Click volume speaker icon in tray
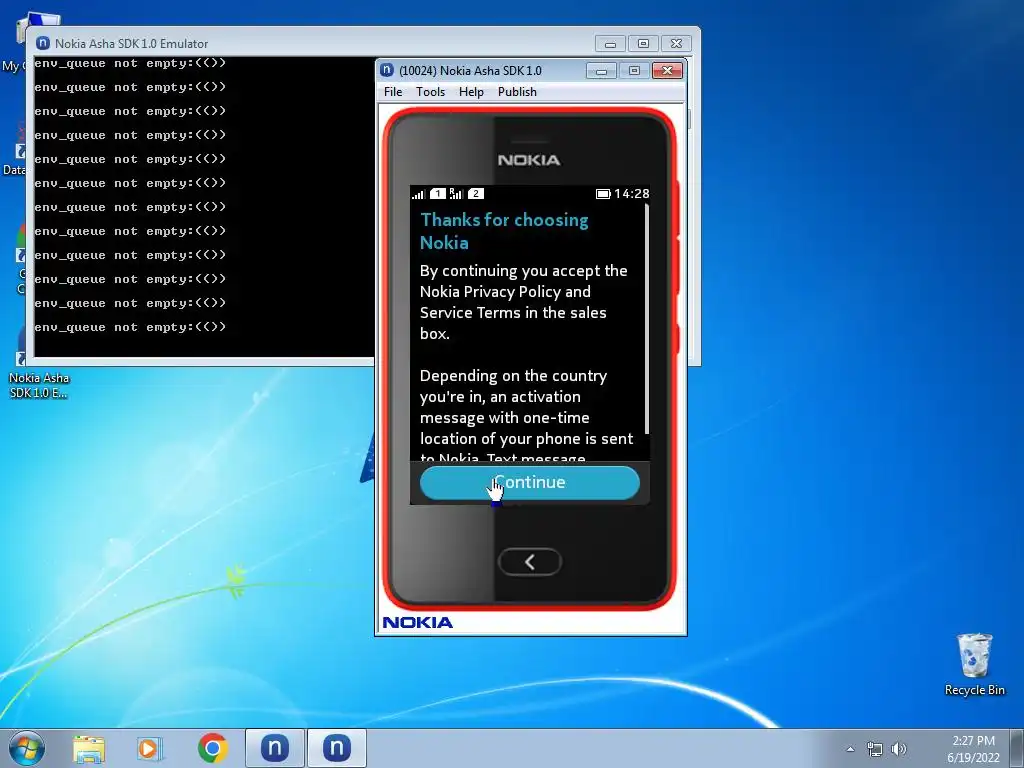 click(x=899, y=749)
